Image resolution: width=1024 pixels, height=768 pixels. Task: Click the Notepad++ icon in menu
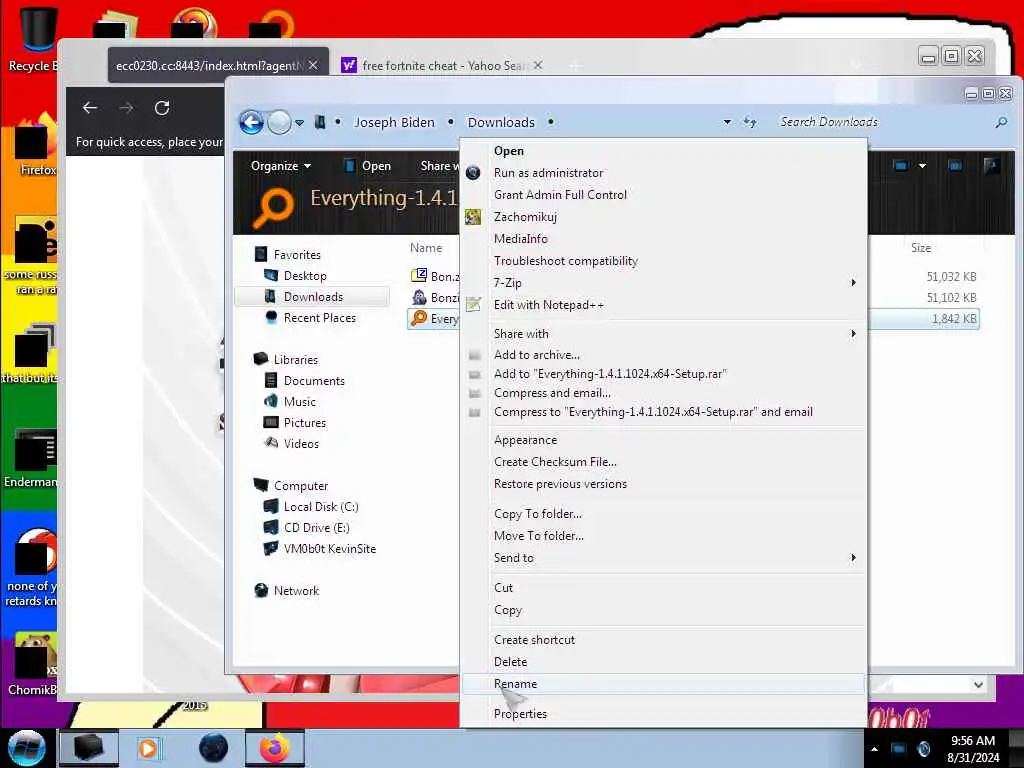pyautogui.click(x=473, y=304)
